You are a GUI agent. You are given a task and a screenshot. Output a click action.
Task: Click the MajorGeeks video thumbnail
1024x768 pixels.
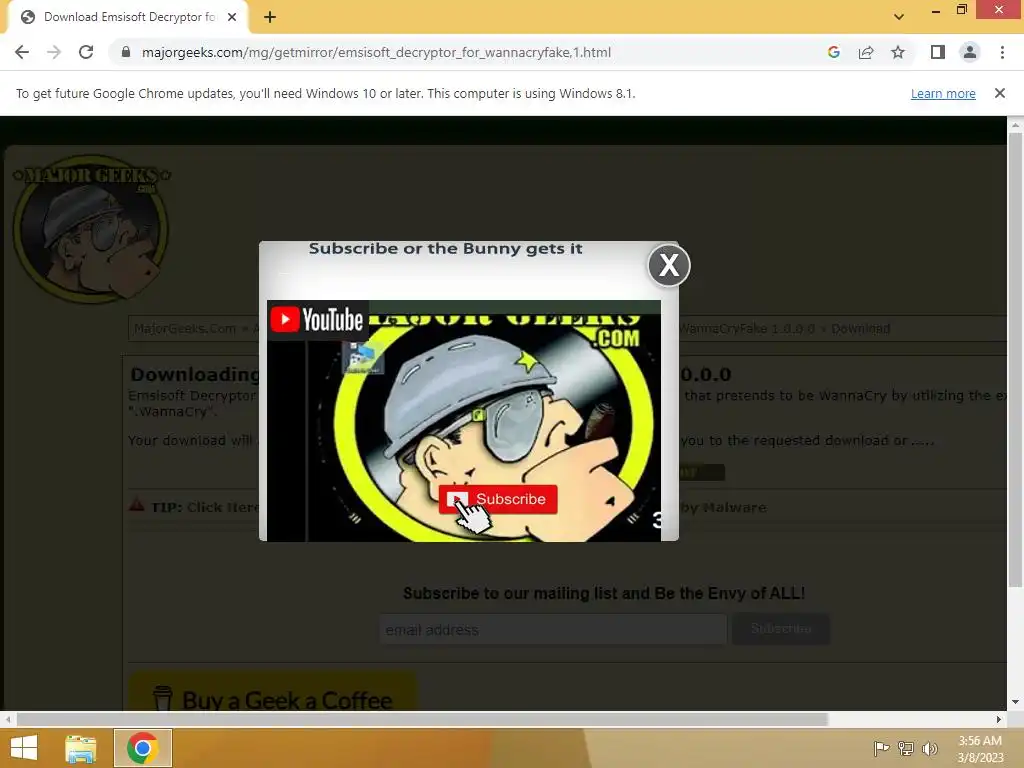464,421
